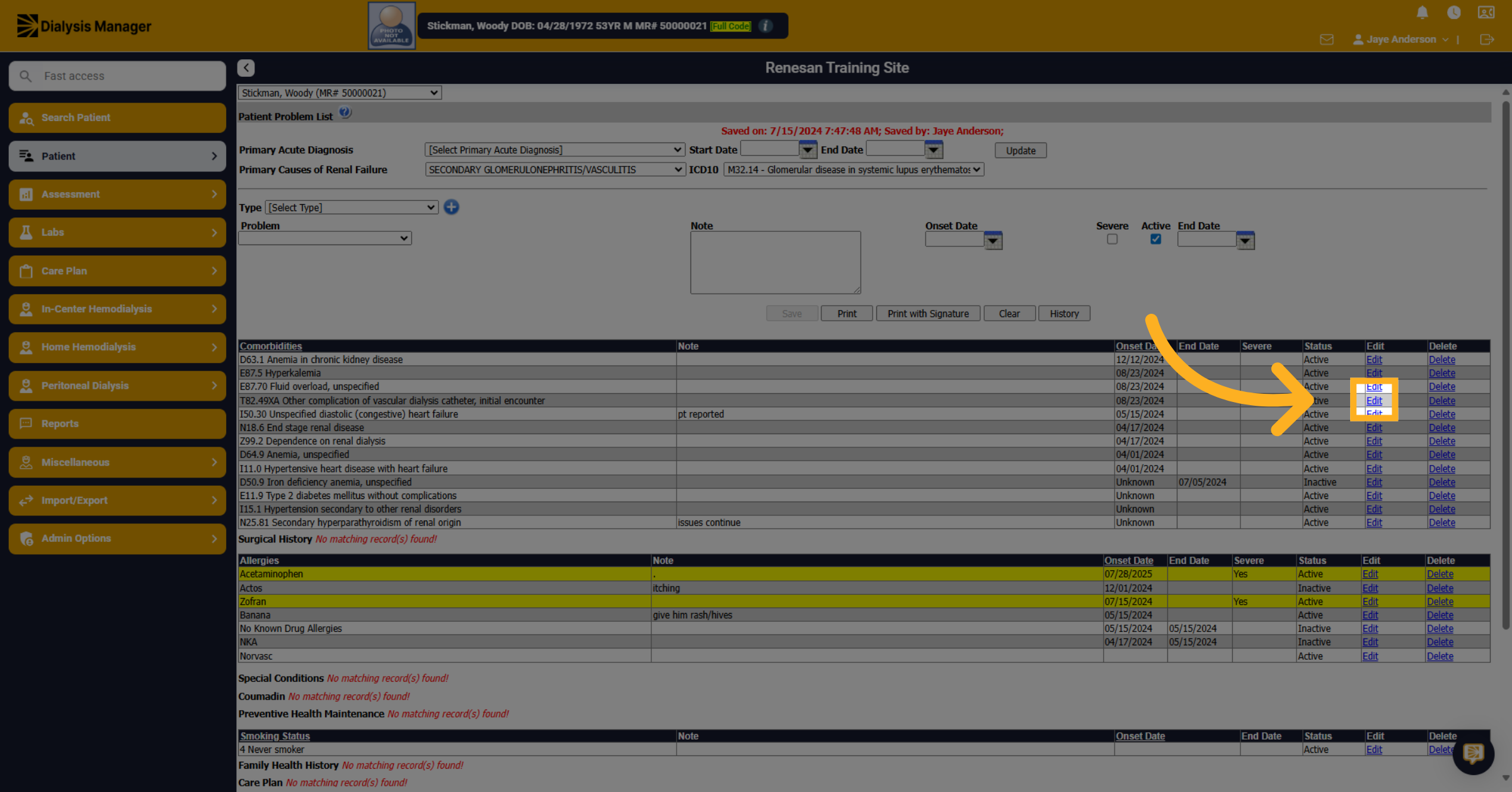This screenshot has width=1512, height=792.
Task: Open the contact card icon in header
Action: [x=1486, y=13]
